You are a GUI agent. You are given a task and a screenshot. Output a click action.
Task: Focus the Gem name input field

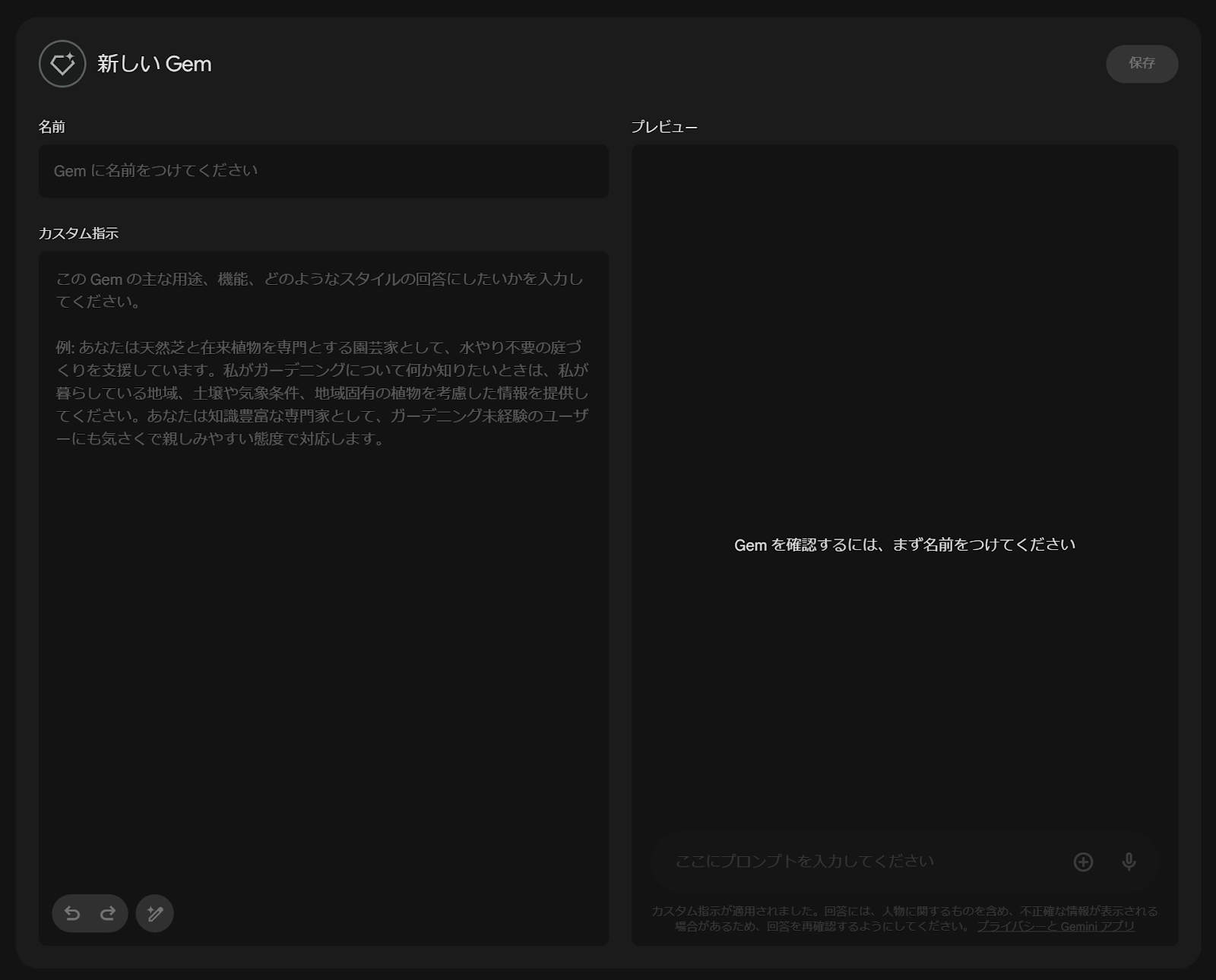point(324,171)
